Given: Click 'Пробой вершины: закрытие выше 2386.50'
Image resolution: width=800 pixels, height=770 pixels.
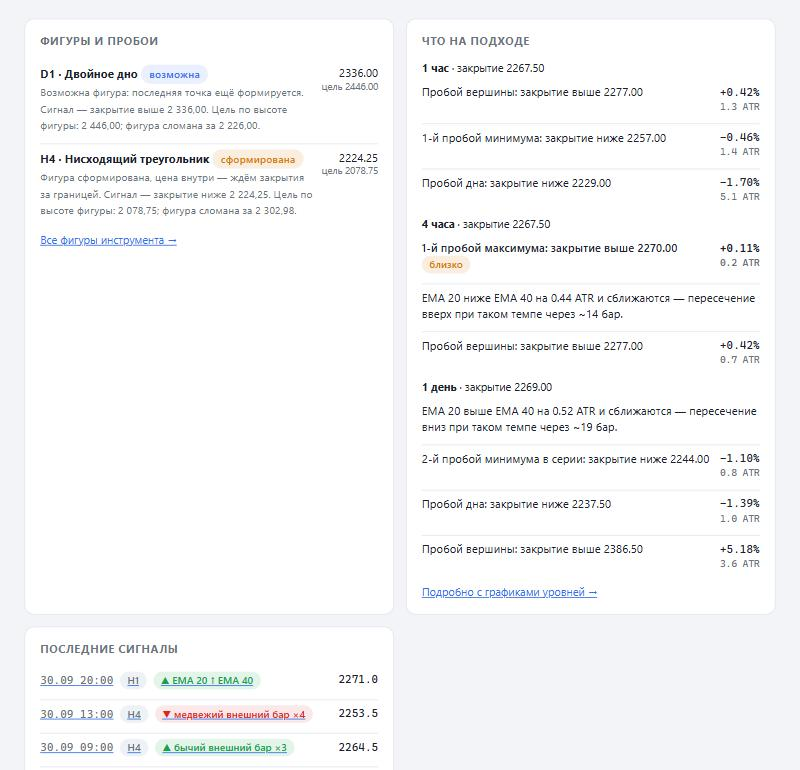Looking at the screenshot, I should 532,550.
